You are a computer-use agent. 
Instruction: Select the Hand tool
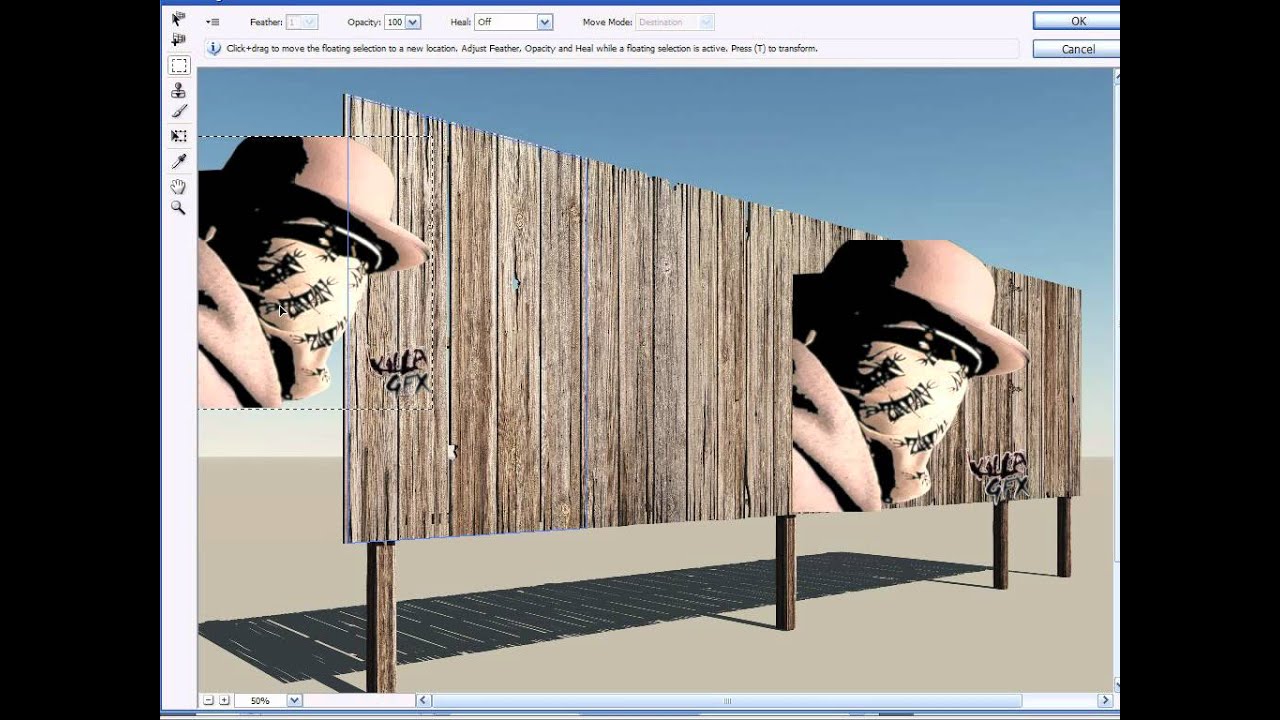tap(179, 186)
